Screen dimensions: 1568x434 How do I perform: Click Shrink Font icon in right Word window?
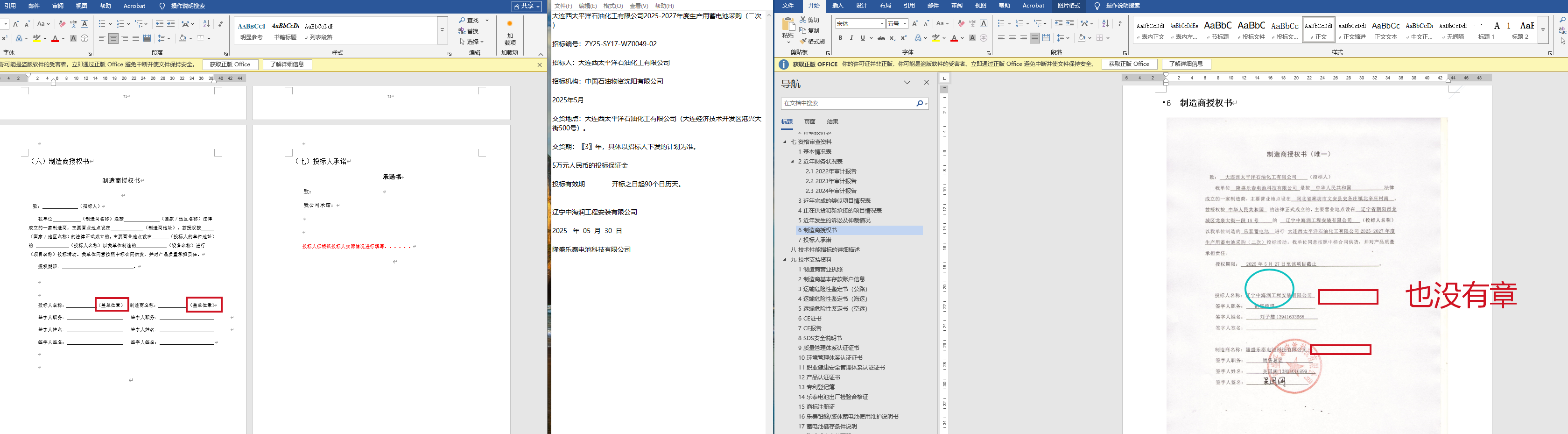(926, 23)
